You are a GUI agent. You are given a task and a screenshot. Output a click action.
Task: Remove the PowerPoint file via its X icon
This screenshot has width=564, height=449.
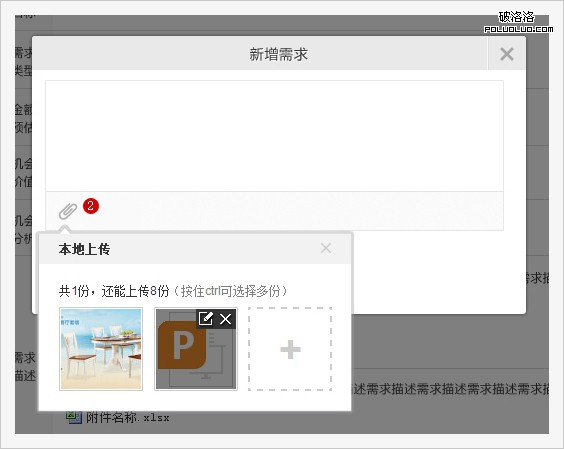click(226, 319)
